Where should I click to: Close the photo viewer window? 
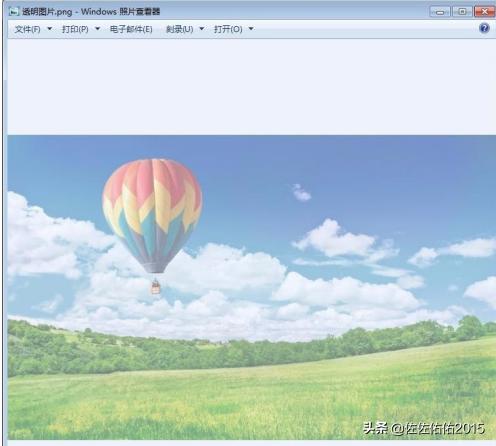tap(485, 12)
